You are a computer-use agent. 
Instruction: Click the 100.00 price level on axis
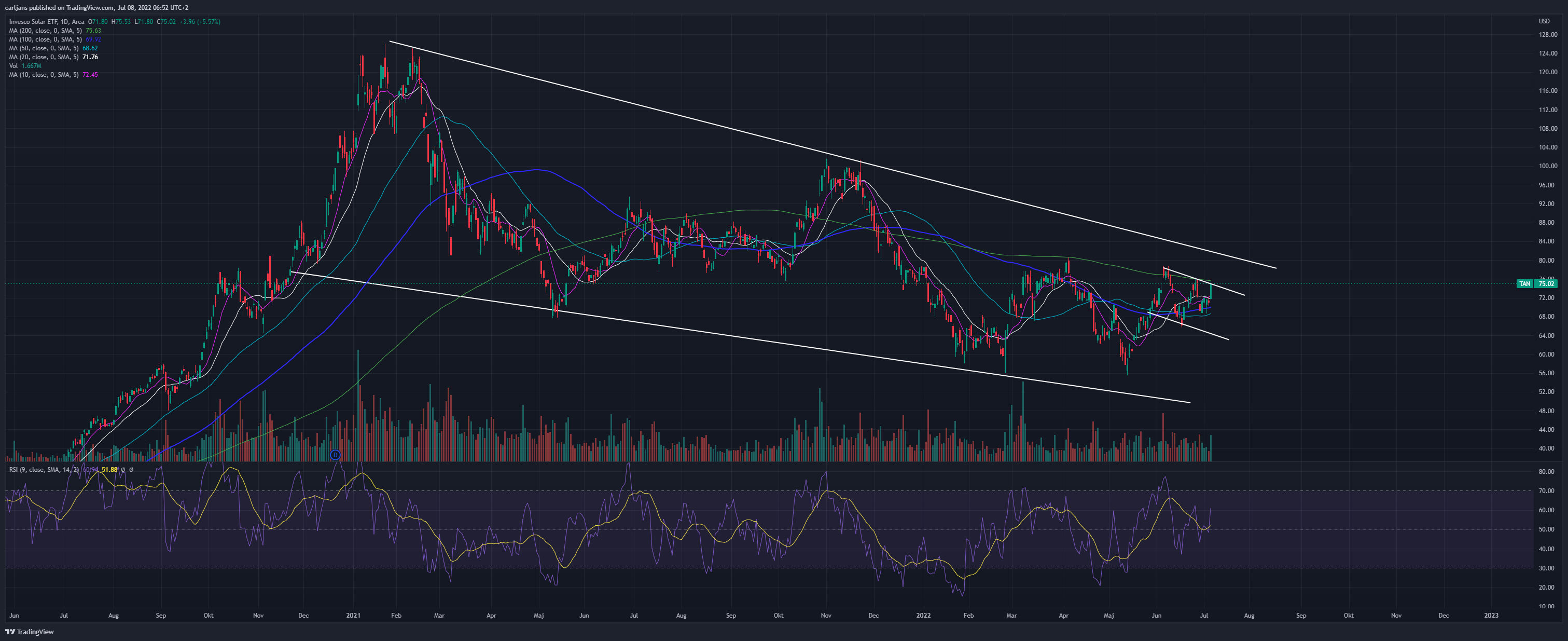point(1548,166)
